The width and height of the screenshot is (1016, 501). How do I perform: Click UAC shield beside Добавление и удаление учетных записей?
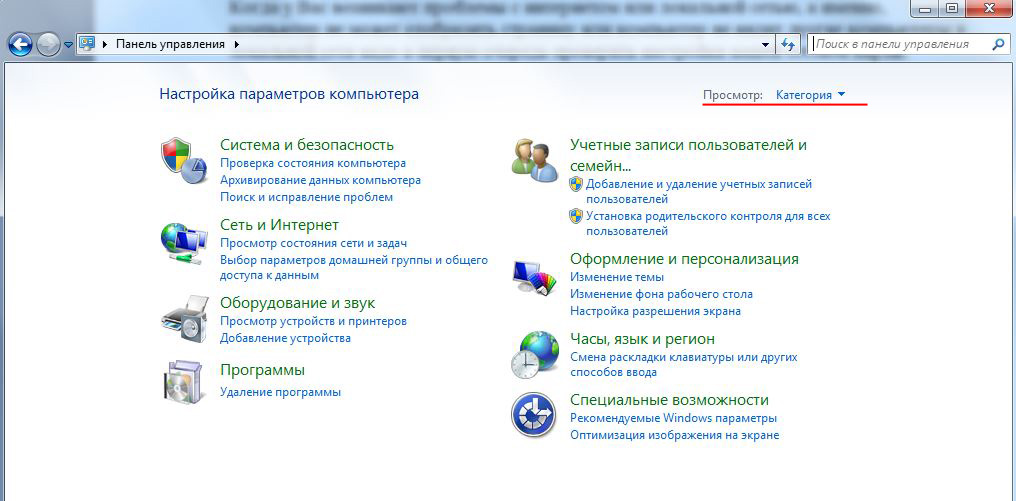(x=576, y=184)
